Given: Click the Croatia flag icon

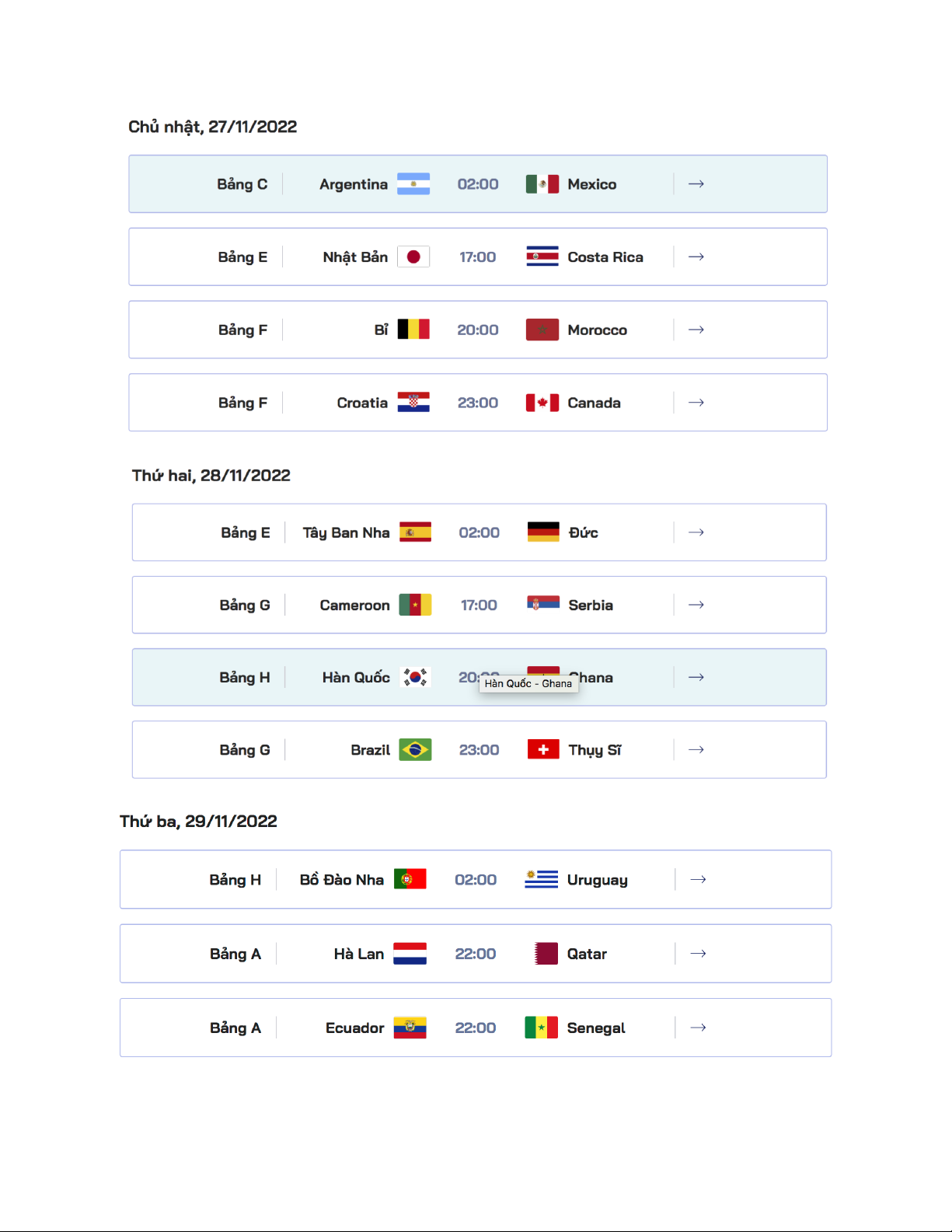Looking at the screenshot, I should click(413, 403).
